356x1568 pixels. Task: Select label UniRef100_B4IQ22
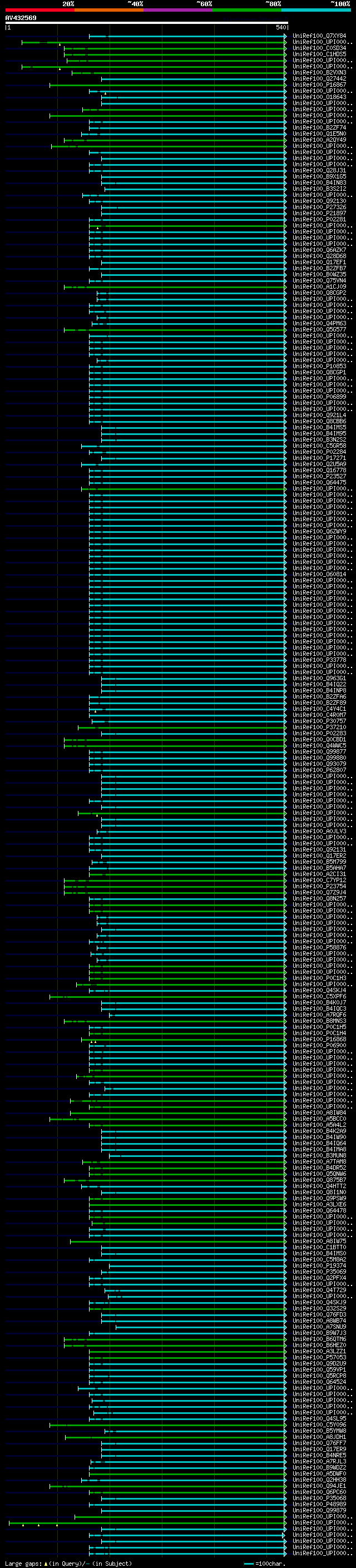click(x=319, y=684)
